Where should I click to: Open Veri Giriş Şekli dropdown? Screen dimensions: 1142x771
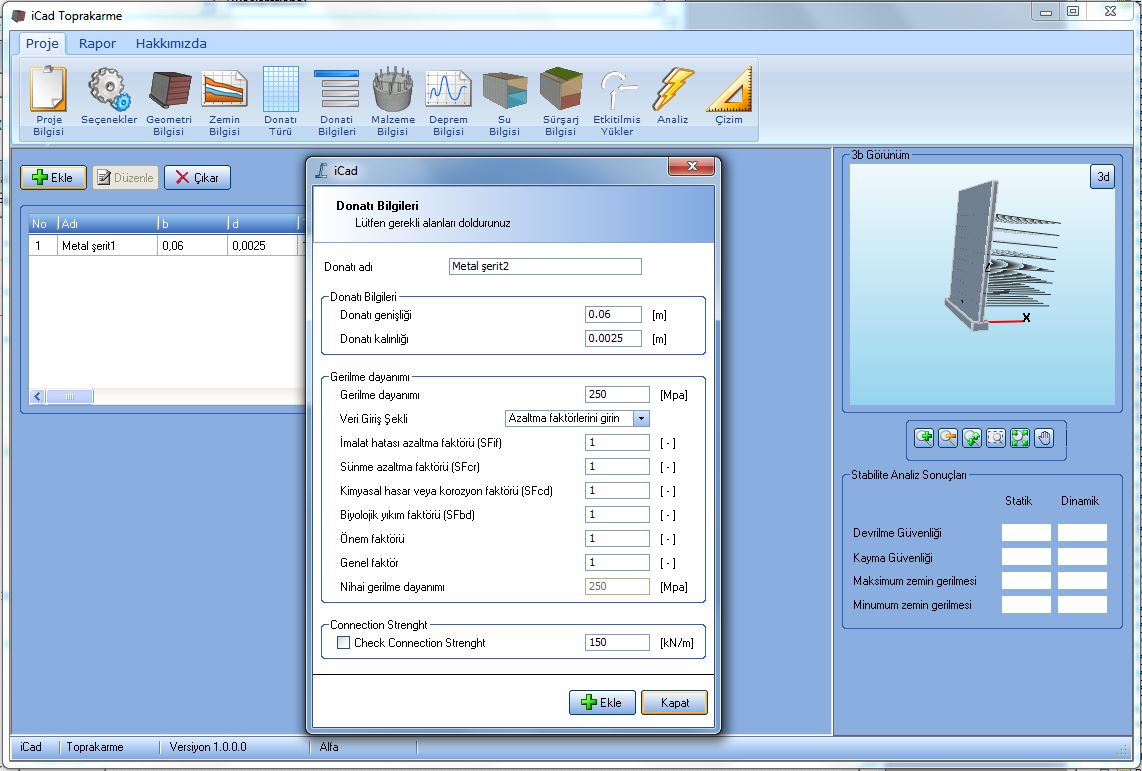[x=641, y=418]
